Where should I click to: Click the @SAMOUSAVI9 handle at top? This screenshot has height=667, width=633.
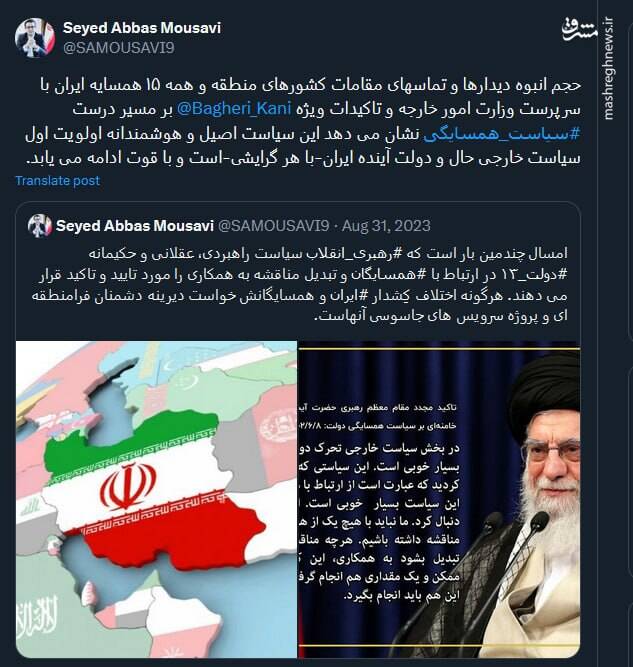point(119,48)
